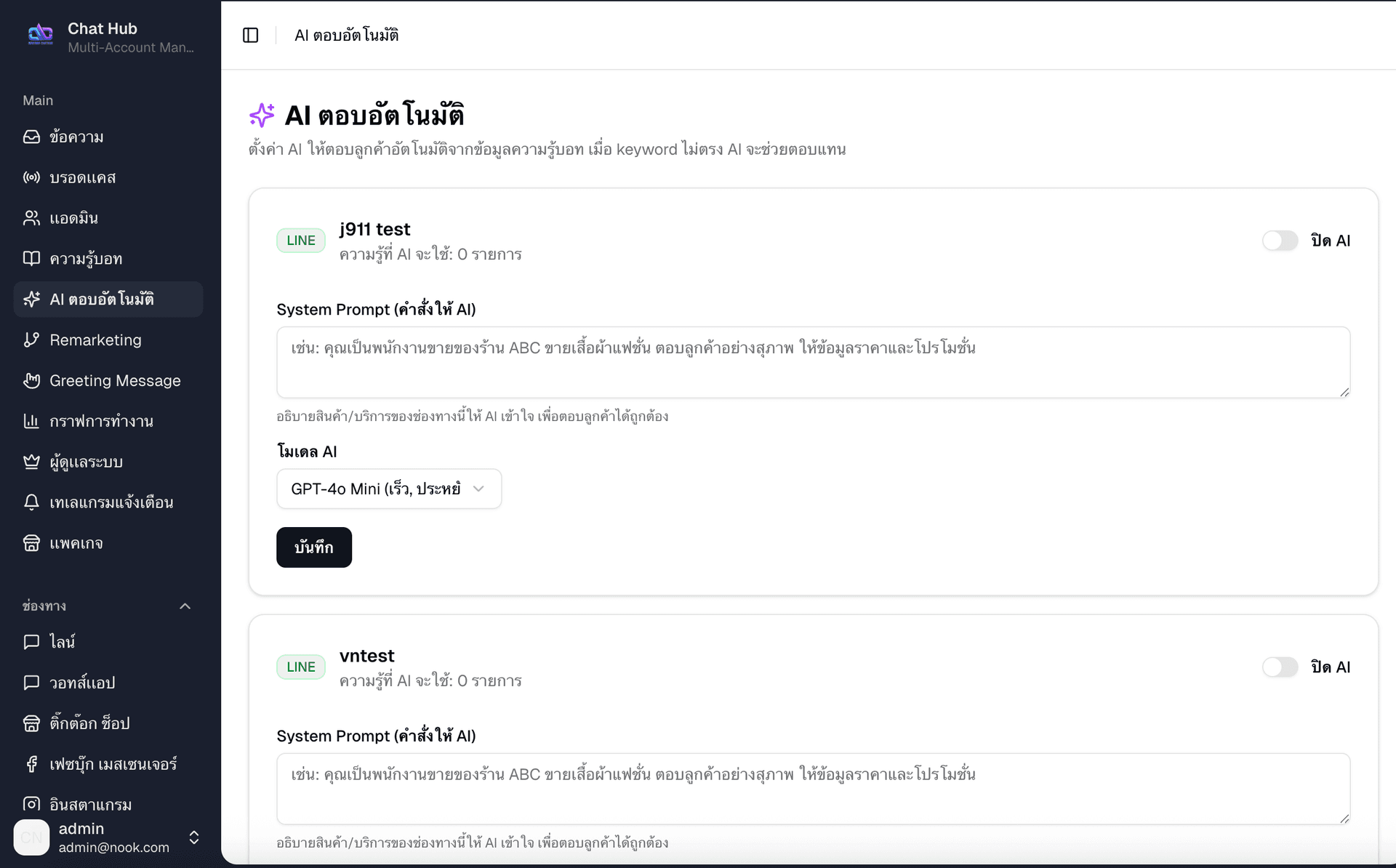The width and height of the screenshot is (1396, 868).
Task: Collapse the channels section chevron
Action: click(x=185, y=606)
